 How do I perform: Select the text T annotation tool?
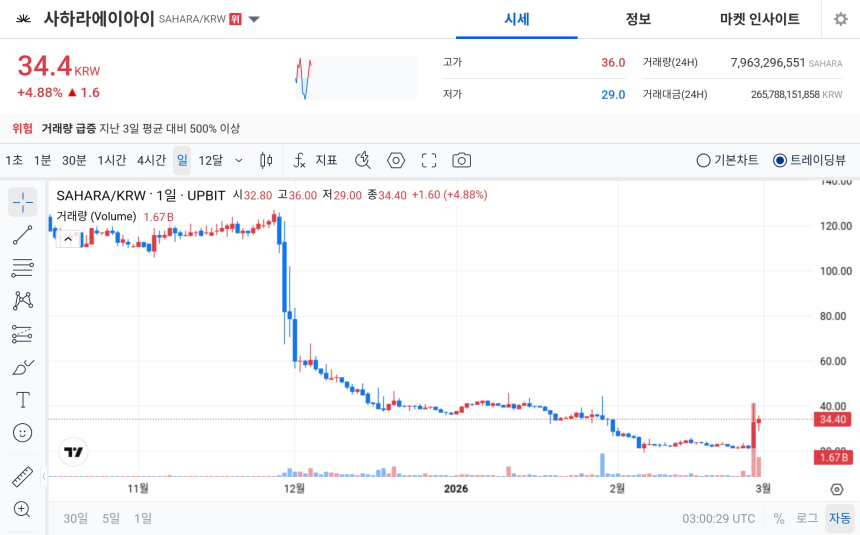(x=22, y=399)
